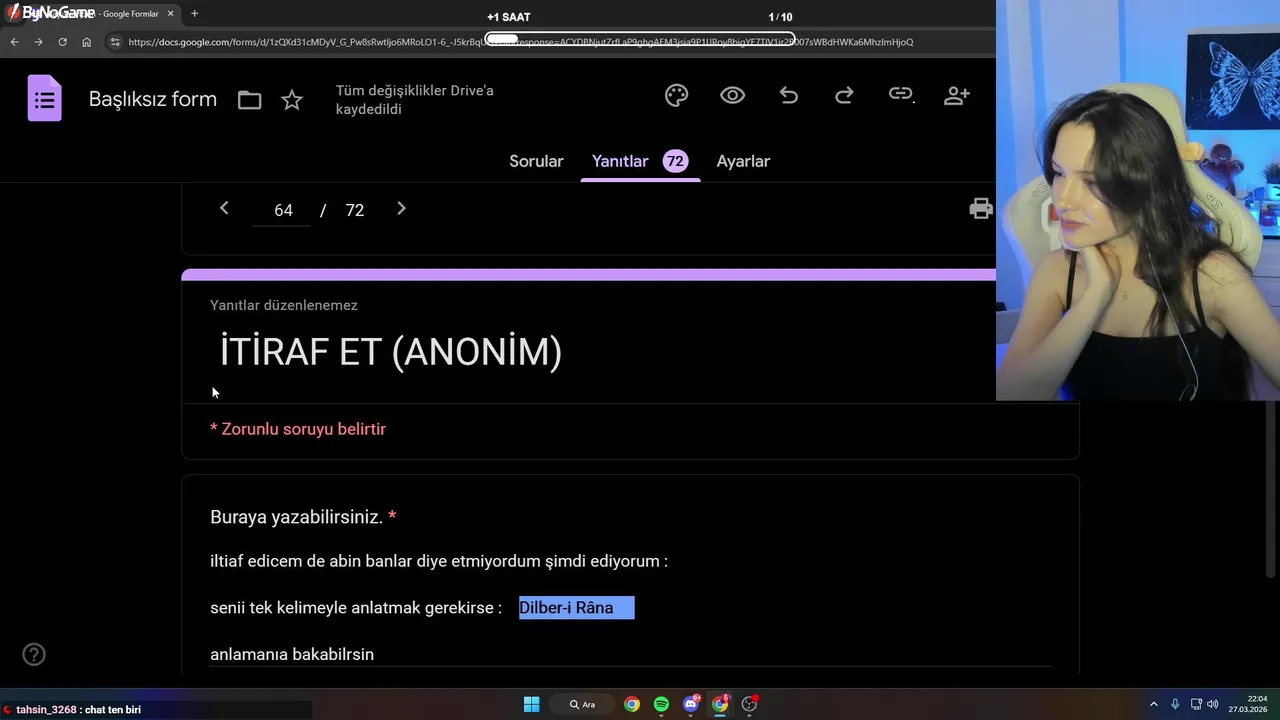Click the line starting iltiaf edicem
The height and width of the screenshot is (720, 1280).
(439, 561)
